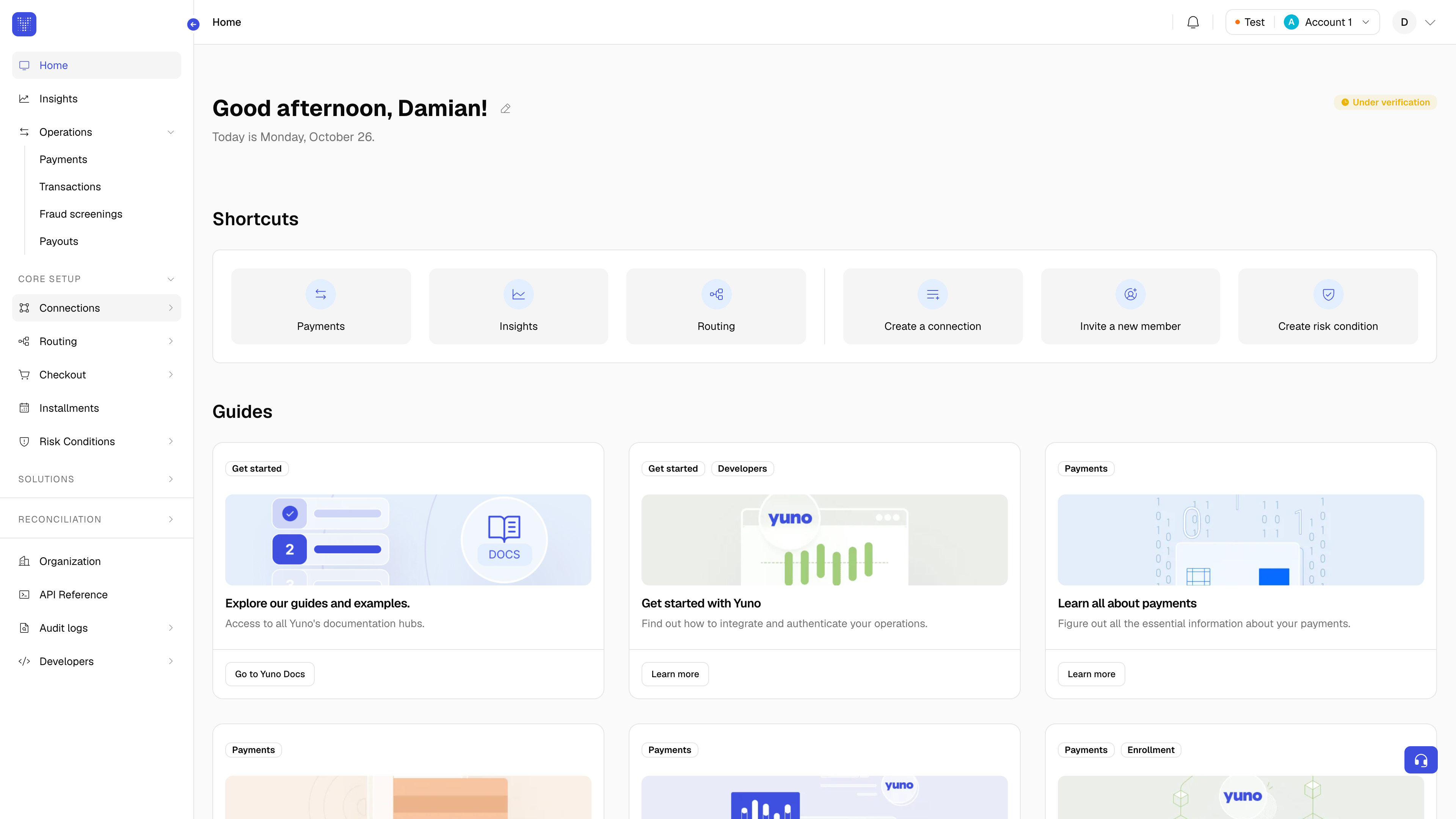Click the Insights shortcut chart icon

point(518,294)
